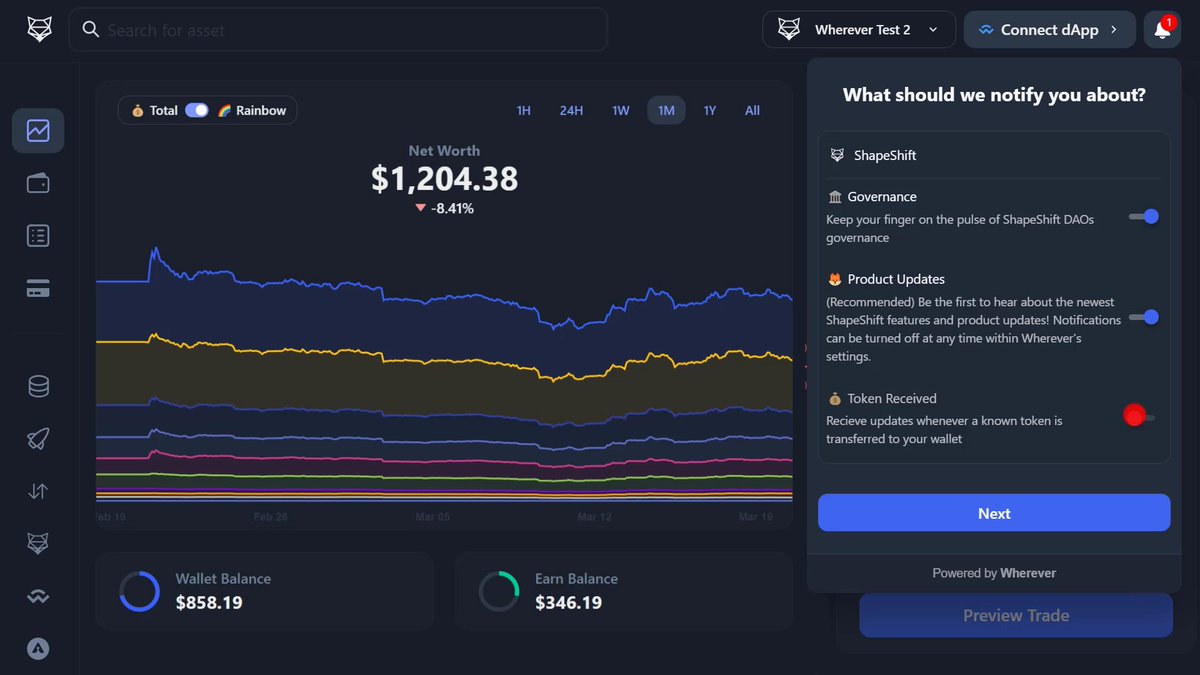Click the Token Received money bag icon
The height and width of the screenshot is (675, 1200).
(x=835, y=398)
